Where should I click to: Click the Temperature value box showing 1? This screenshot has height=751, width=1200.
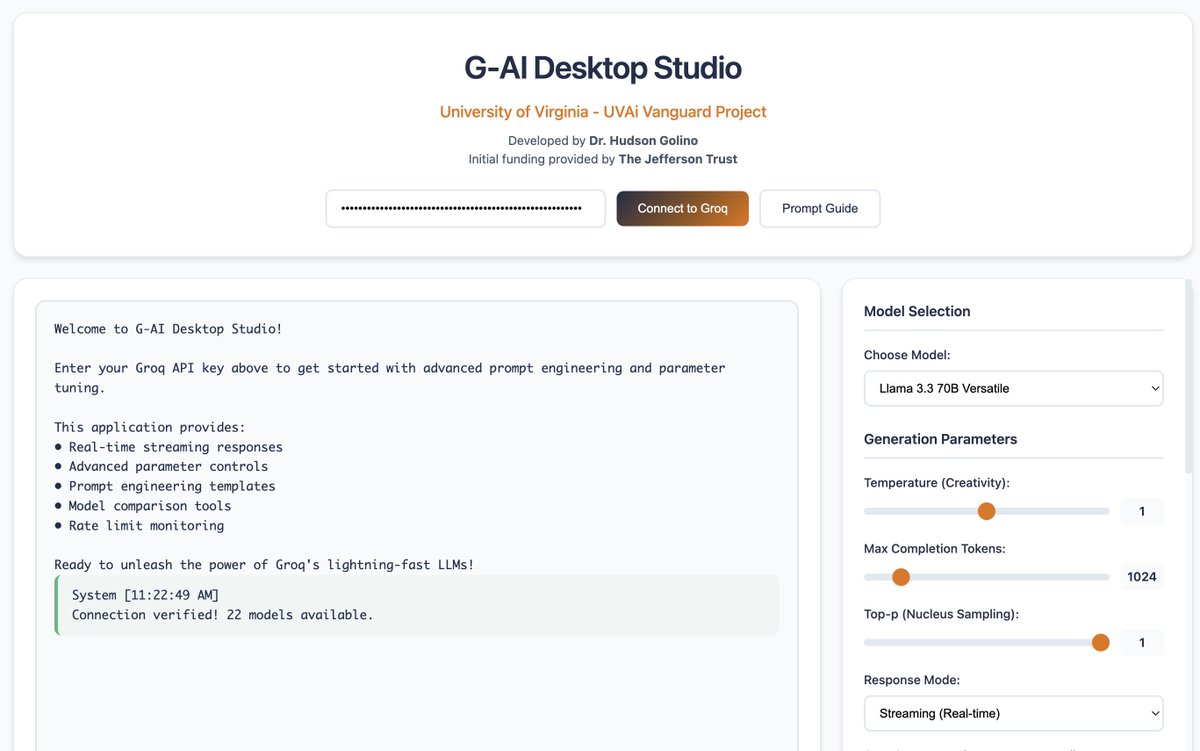click(x=1141, y=511)
